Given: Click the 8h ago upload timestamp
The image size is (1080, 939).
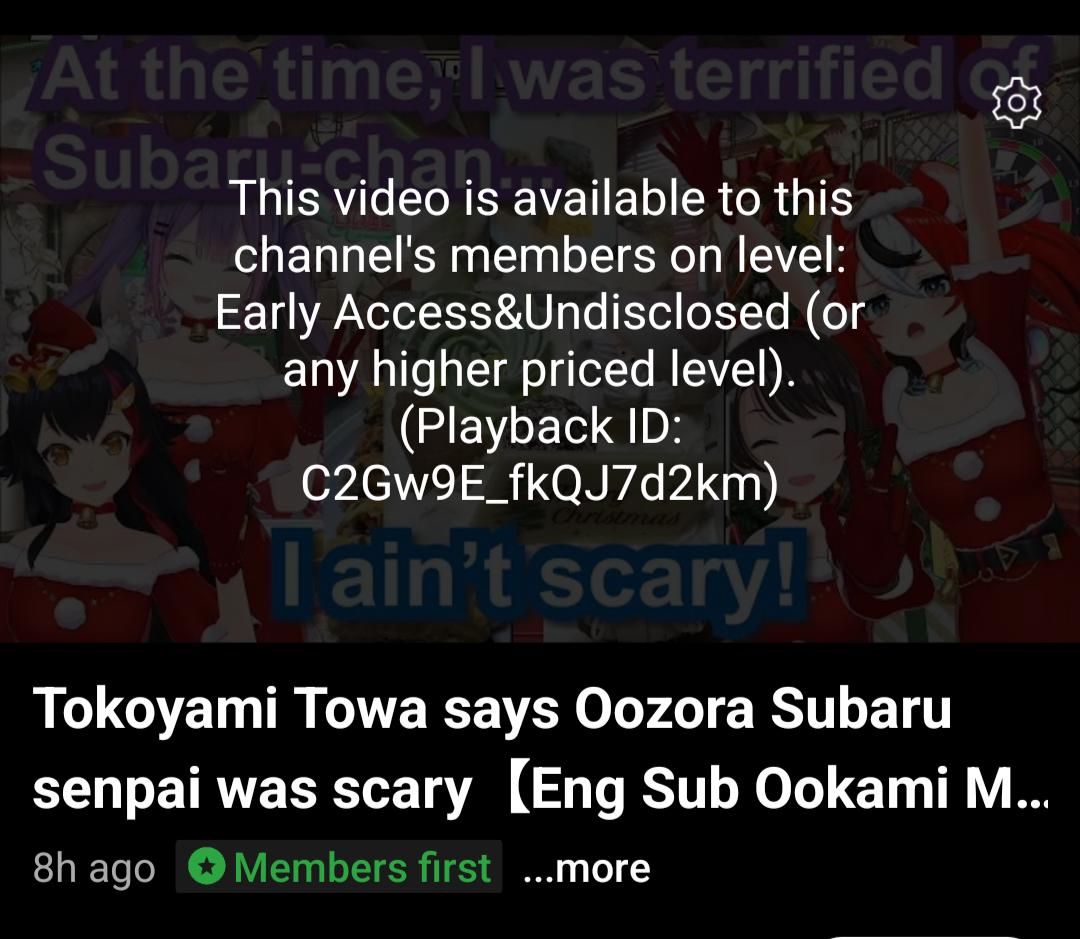Looking at the screenshot, I should click(x=94, y=868).
